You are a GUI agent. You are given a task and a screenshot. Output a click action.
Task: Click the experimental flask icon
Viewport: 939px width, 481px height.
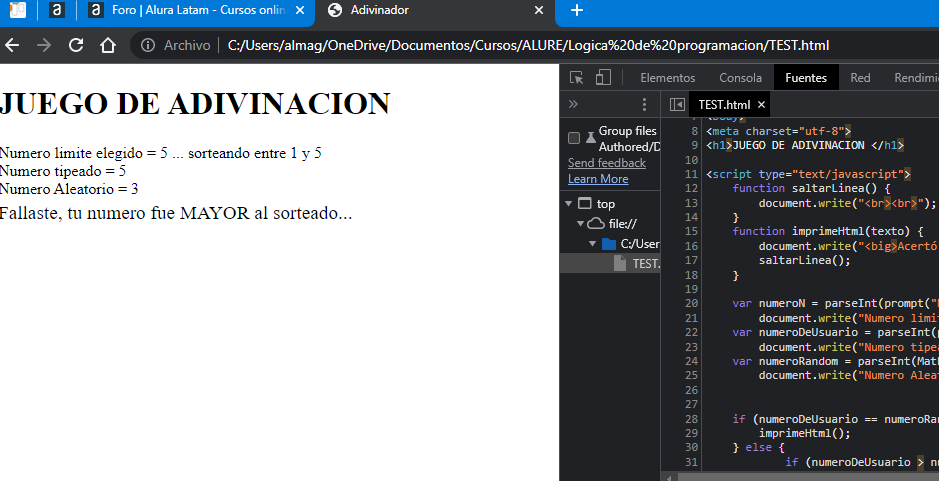tap(590, 138)
